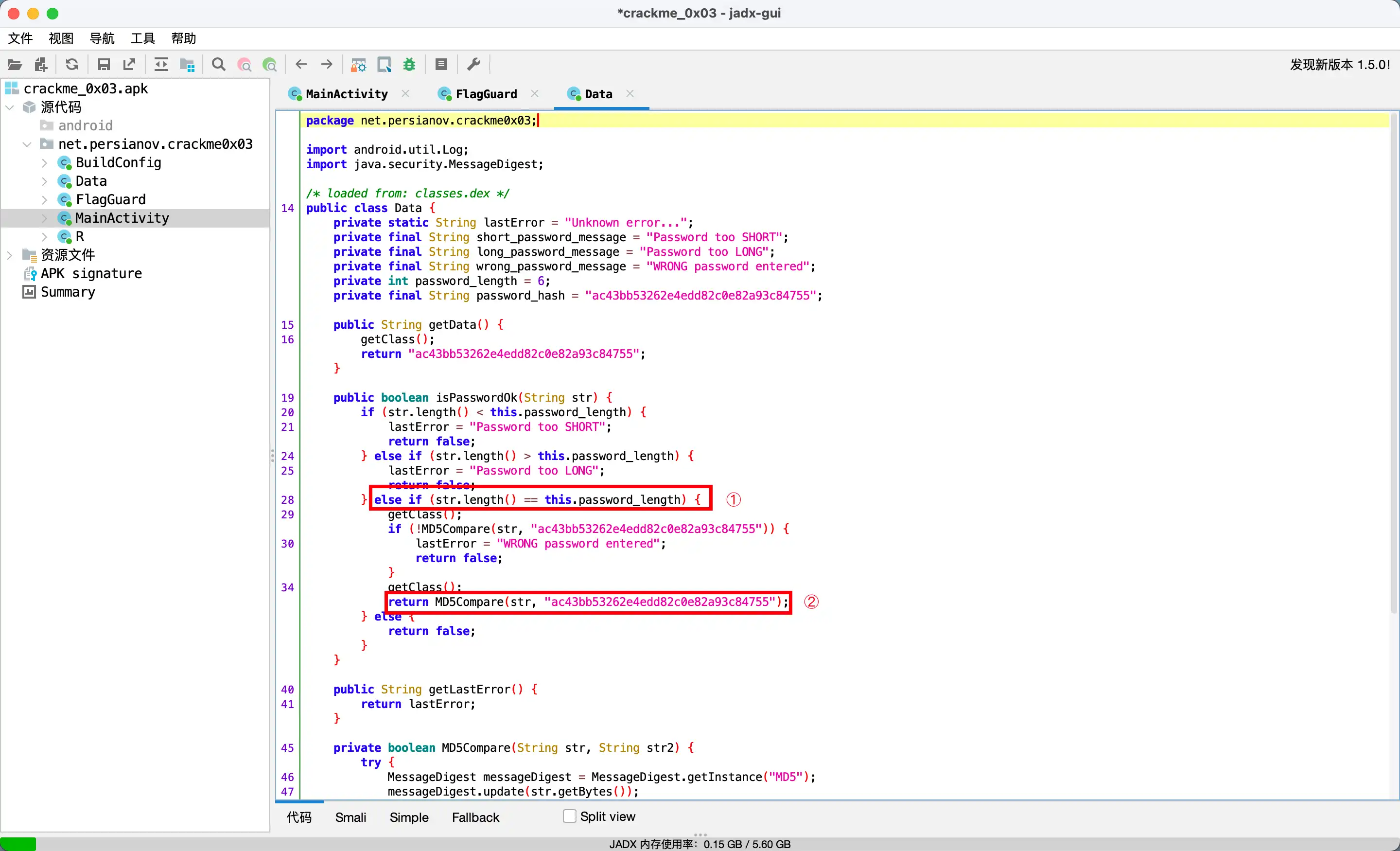The height and width of the screenshot is (851, 1400).
Task: Switch to Simple view
Action: tap(409, 817)
